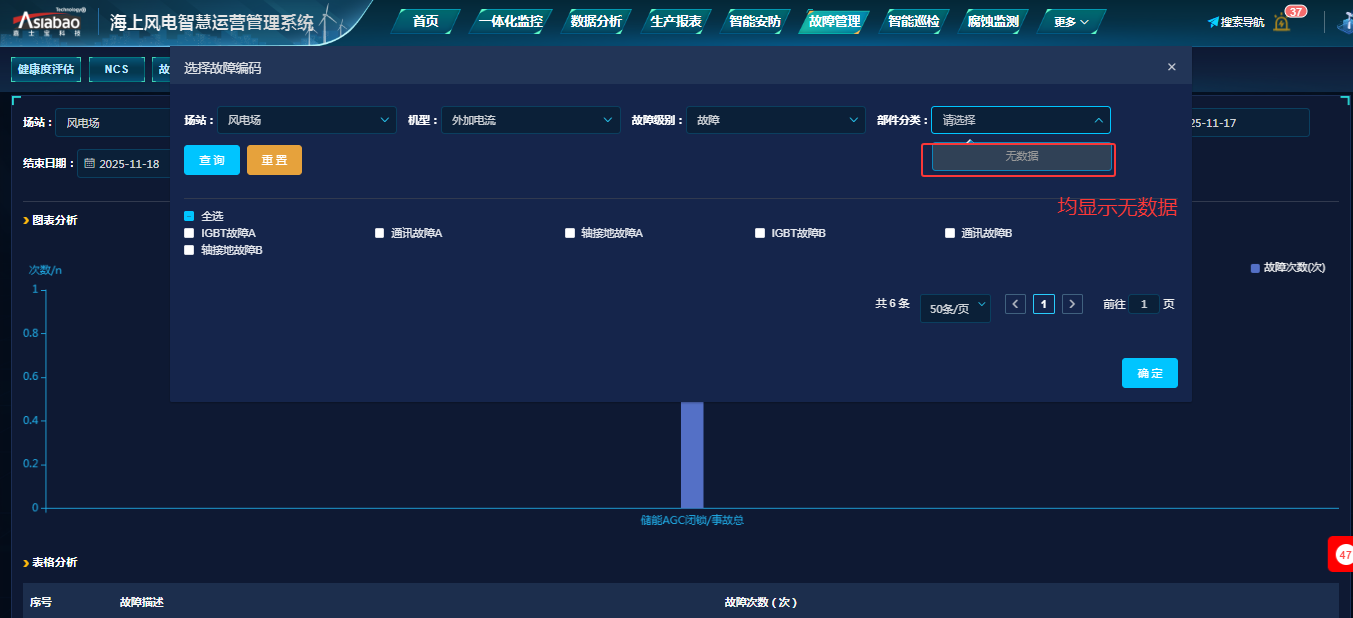Click the 搜索导航 paper plane icon
The height and width of the screenshot is (618, 1353).
(x=1213, y=22)
